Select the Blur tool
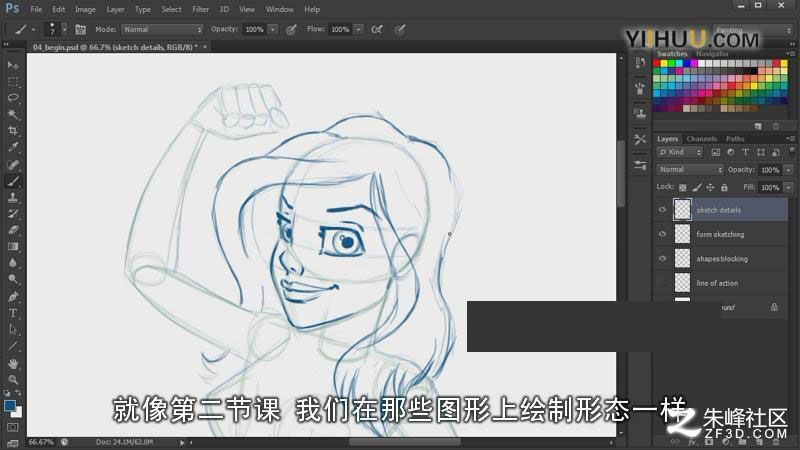The image size is (800, 450). (x=13, y=263)
